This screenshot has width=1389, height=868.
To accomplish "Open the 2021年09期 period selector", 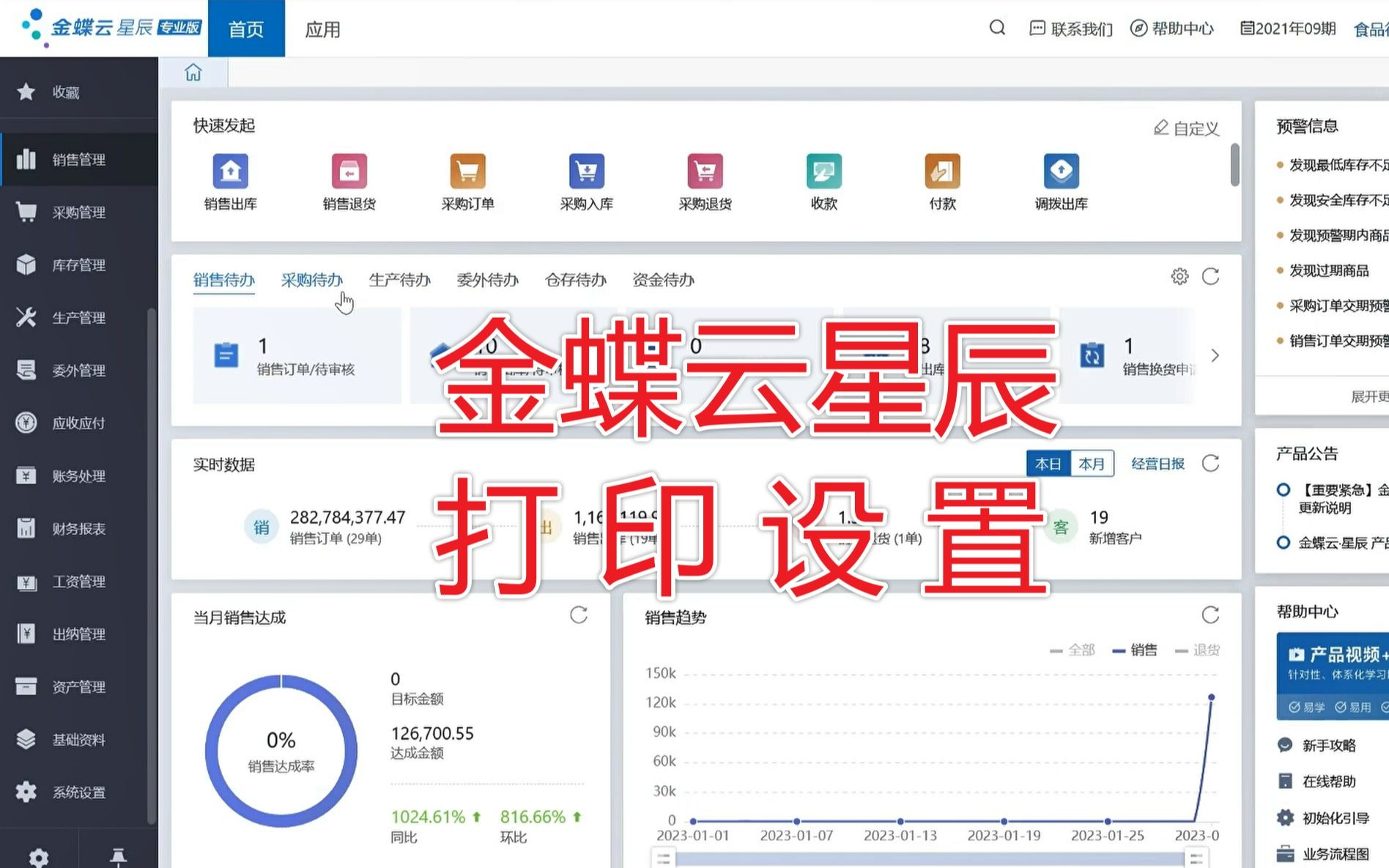I will click(1288, 29).
